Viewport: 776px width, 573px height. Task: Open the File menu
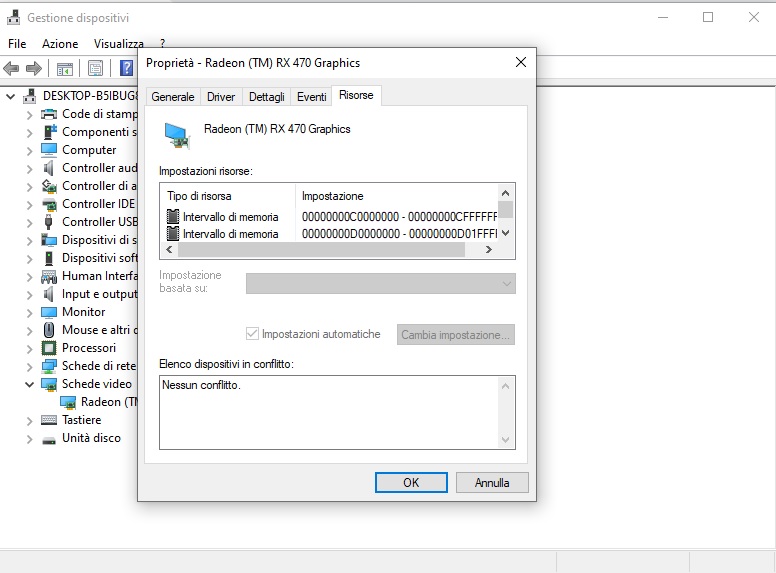pyautogui.click(x=17, y=44)
